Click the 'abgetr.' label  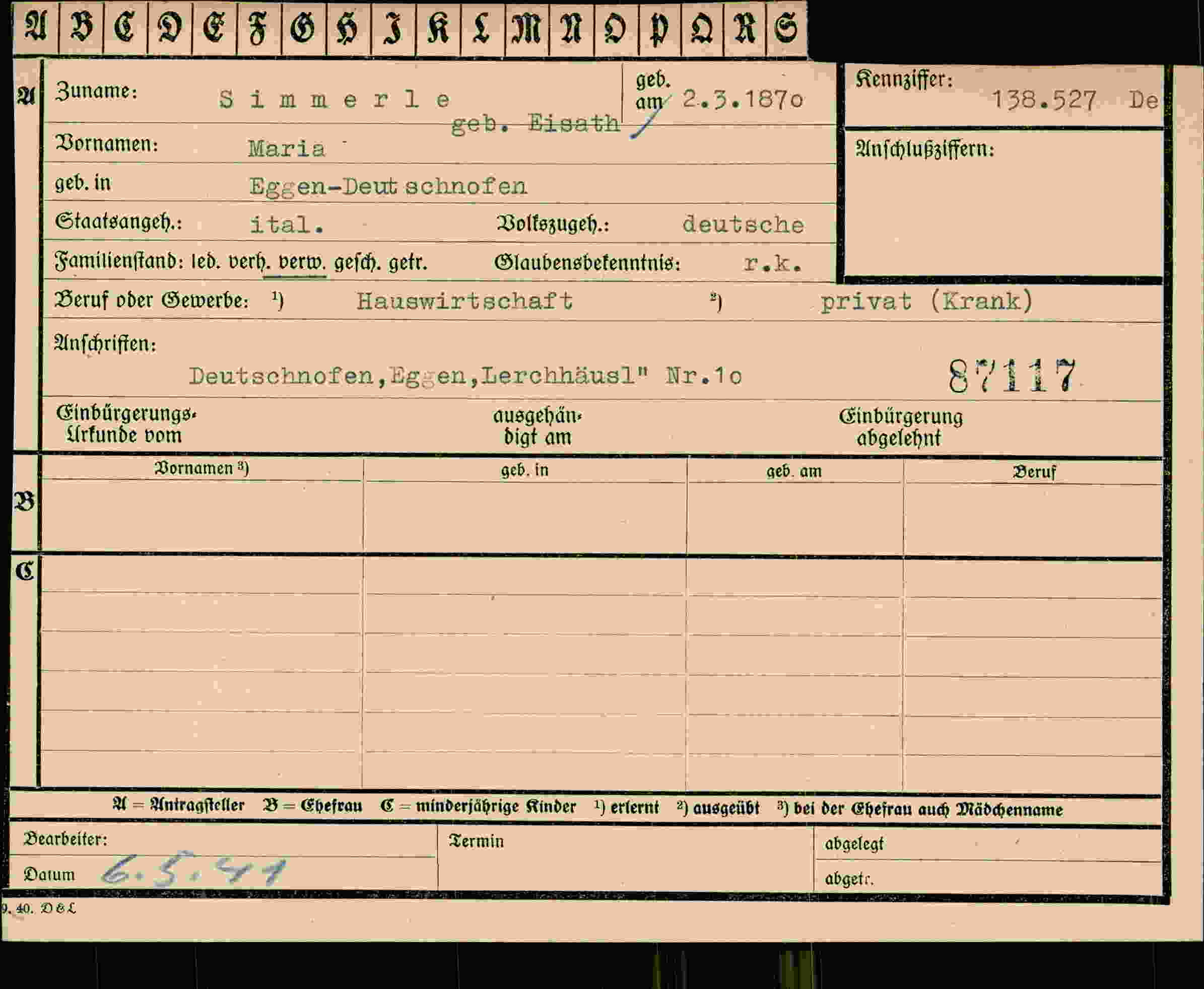click(x=848, y=879)
